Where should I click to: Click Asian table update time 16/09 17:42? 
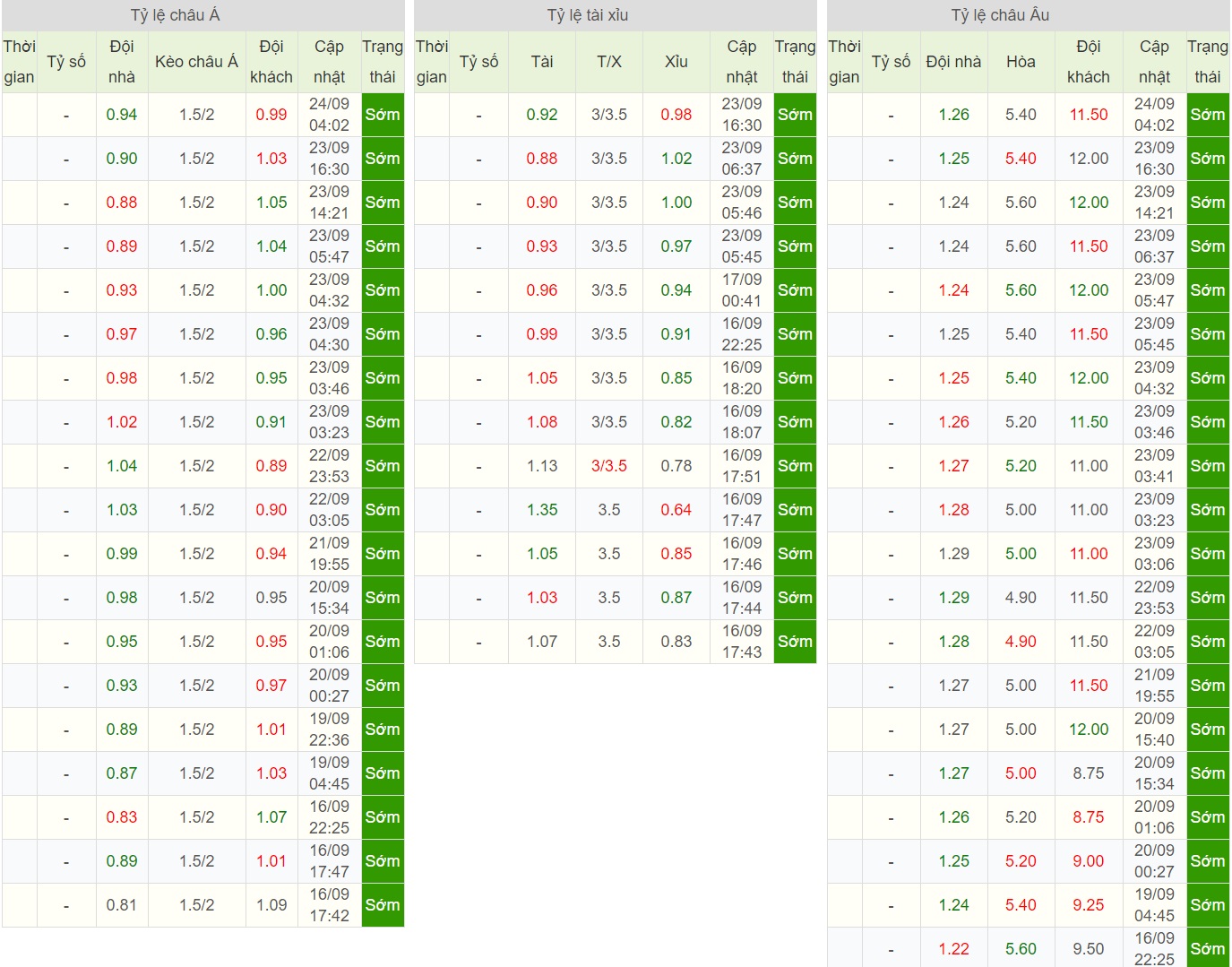tap(329, 905)
